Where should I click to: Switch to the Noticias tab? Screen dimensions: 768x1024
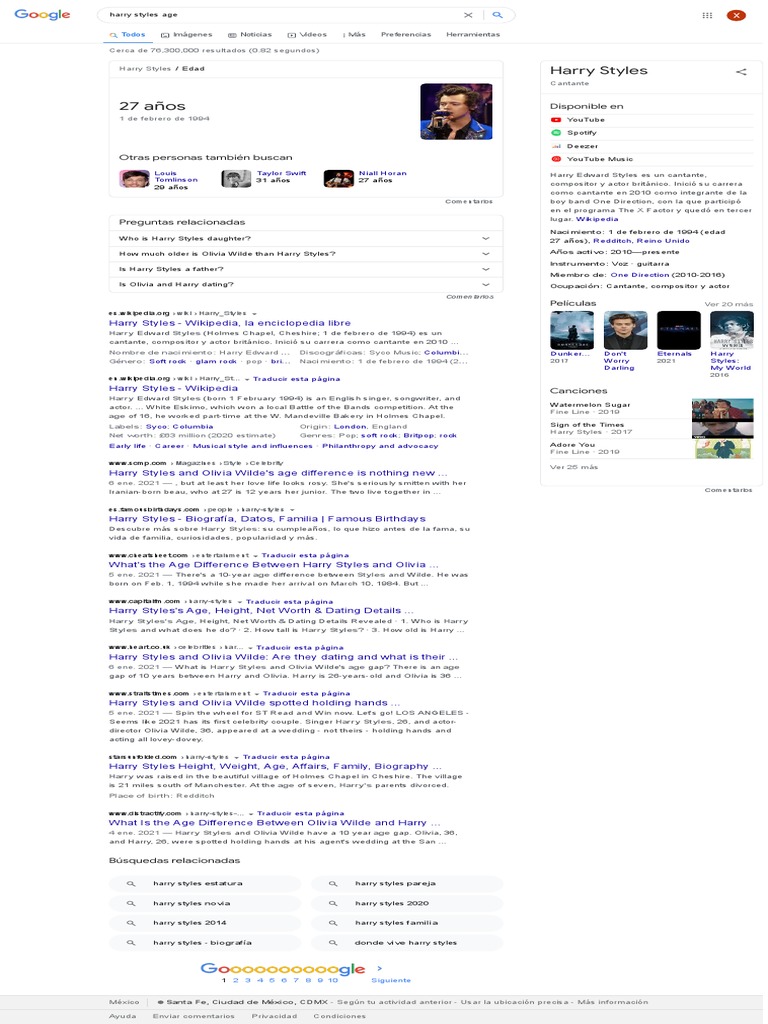coord(249,35)
